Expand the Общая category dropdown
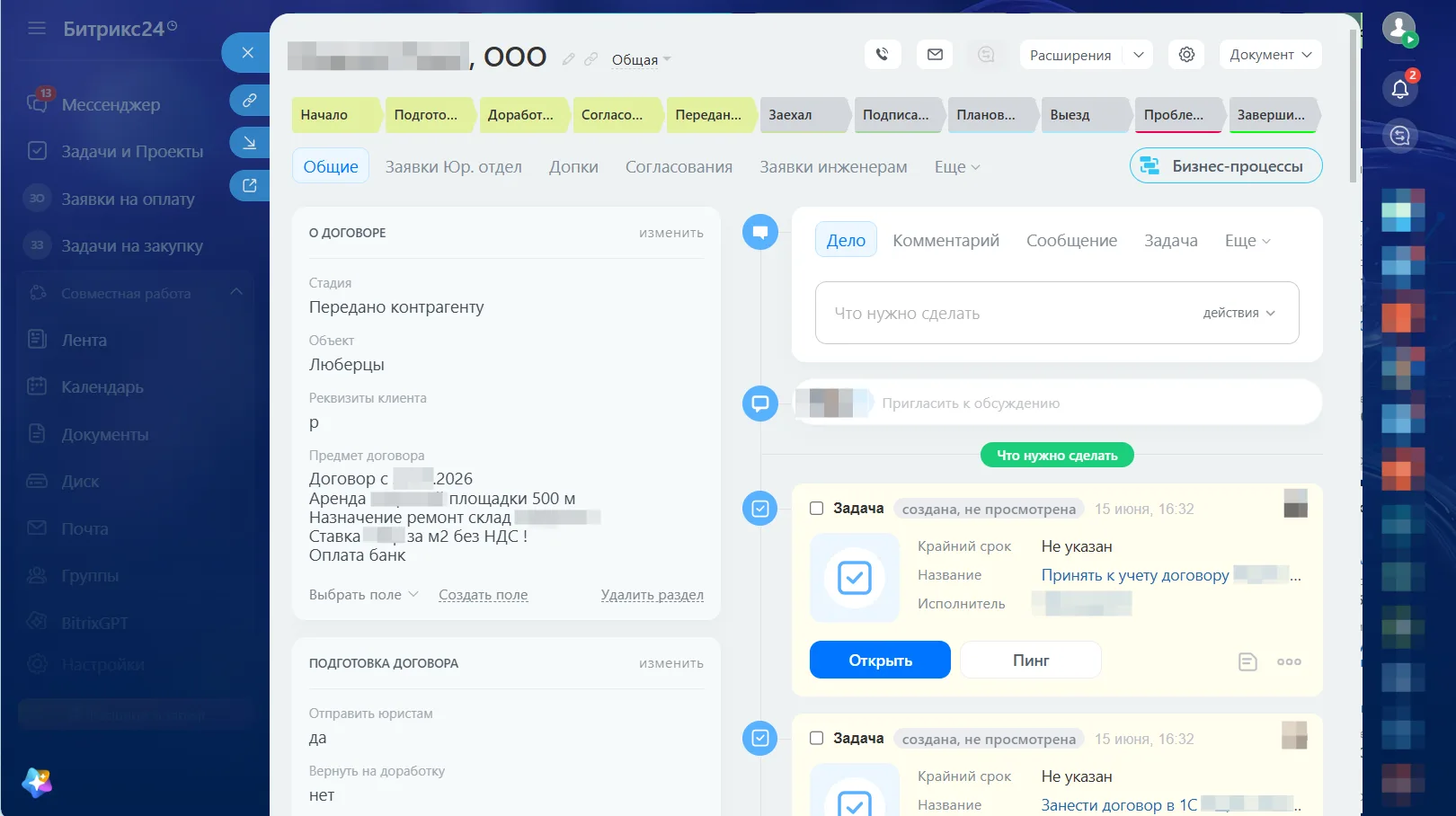The height and width of the screenshot is (816, 1456). (x=641, y=60)
